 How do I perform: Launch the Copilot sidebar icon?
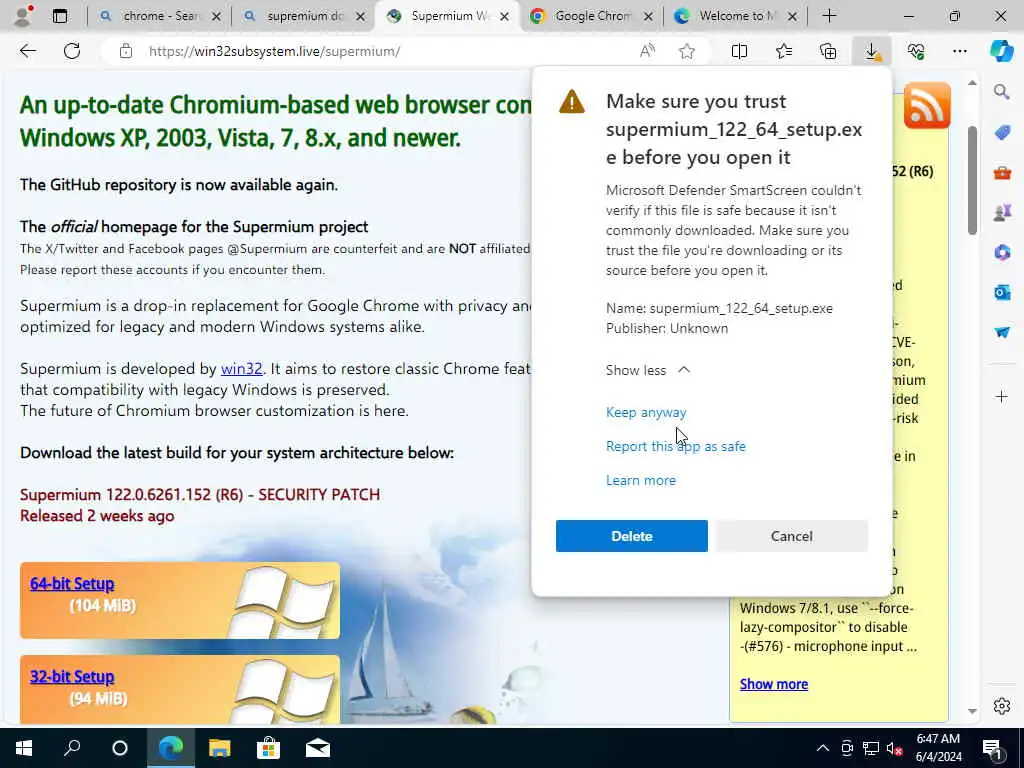[x=1002, y=51]
